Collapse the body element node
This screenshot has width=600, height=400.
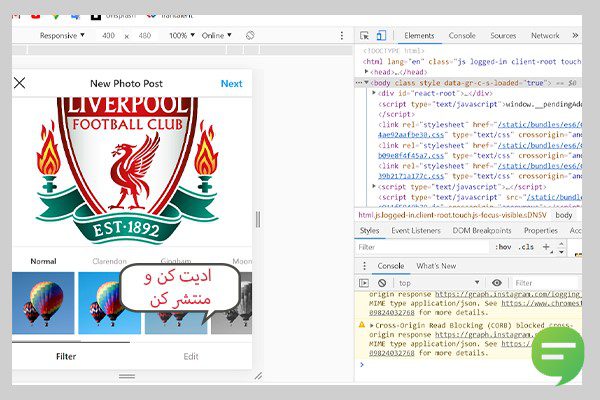click(x=366, y=82)
